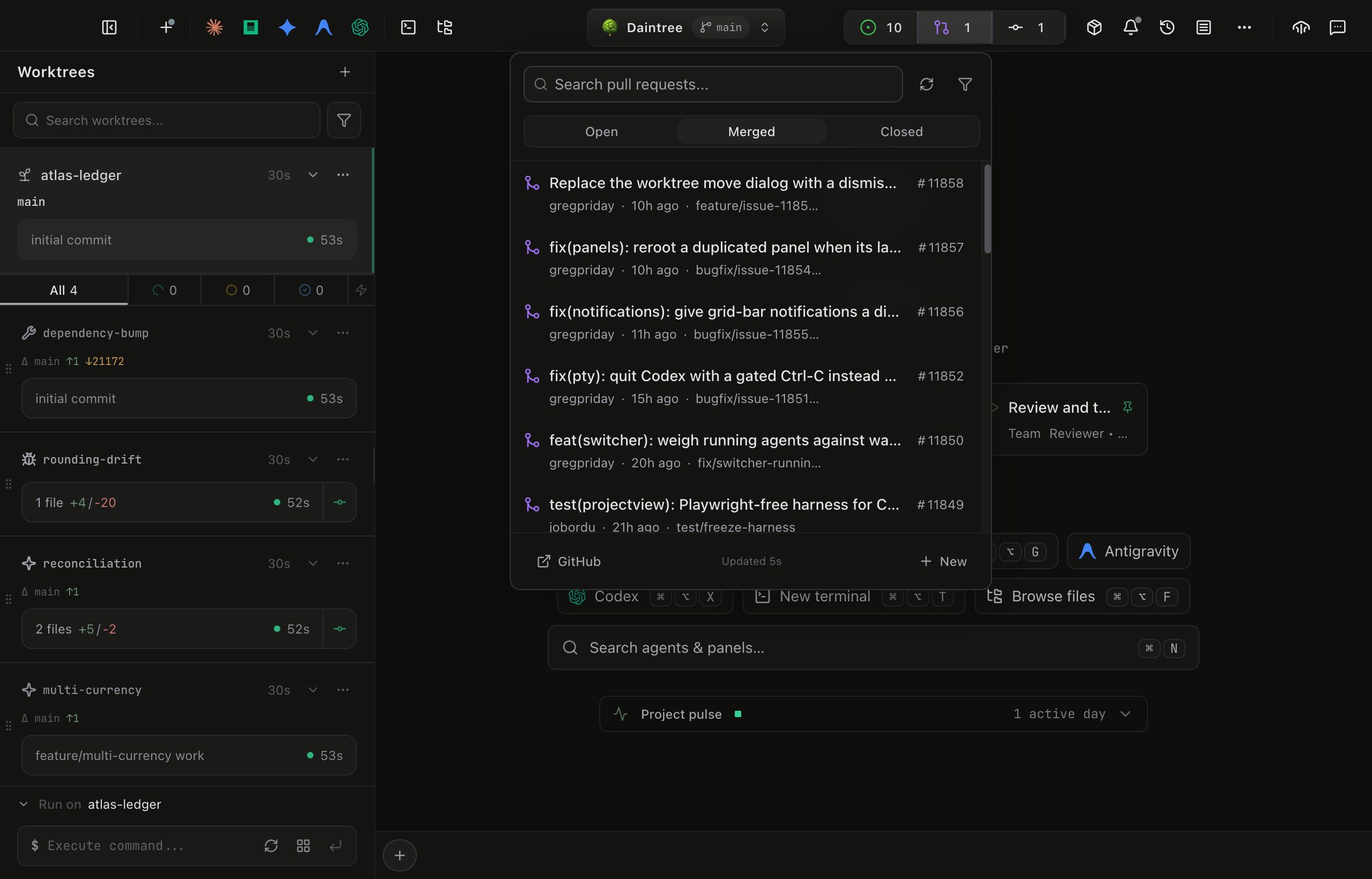The image size is (1372, 879).
Task: Open pull request #11852 fix(pty)
Action: click(x=747, y=387)
